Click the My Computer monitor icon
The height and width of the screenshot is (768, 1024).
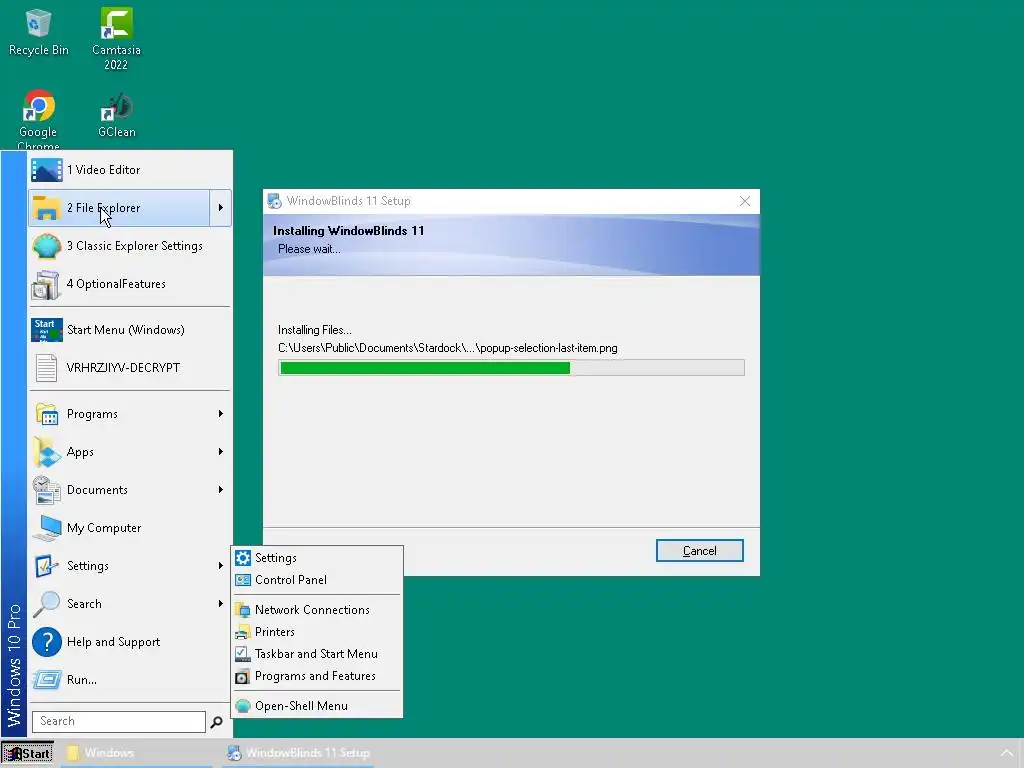(47, 528)
